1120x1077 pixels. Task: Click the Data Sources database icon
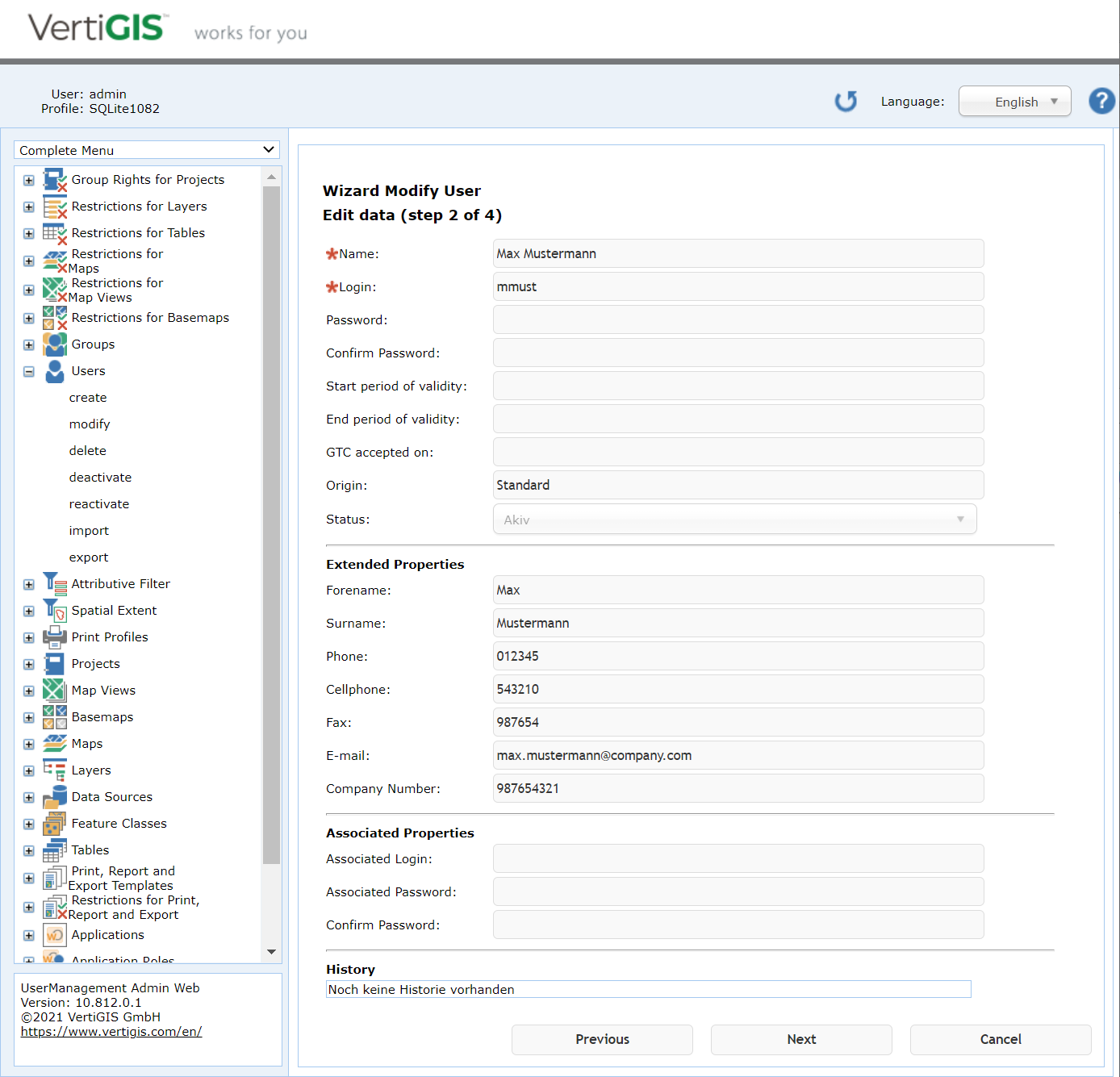(54, 797)
